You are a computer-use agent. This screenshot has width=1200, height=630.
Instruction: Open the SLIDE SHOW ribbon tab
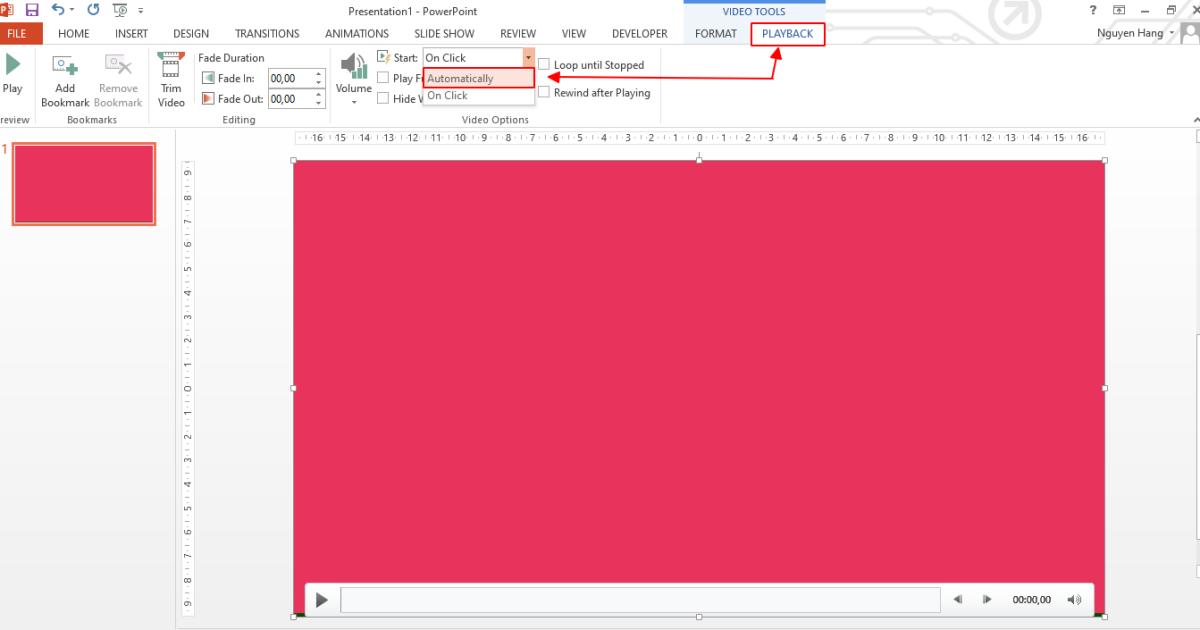click(444, 33)
